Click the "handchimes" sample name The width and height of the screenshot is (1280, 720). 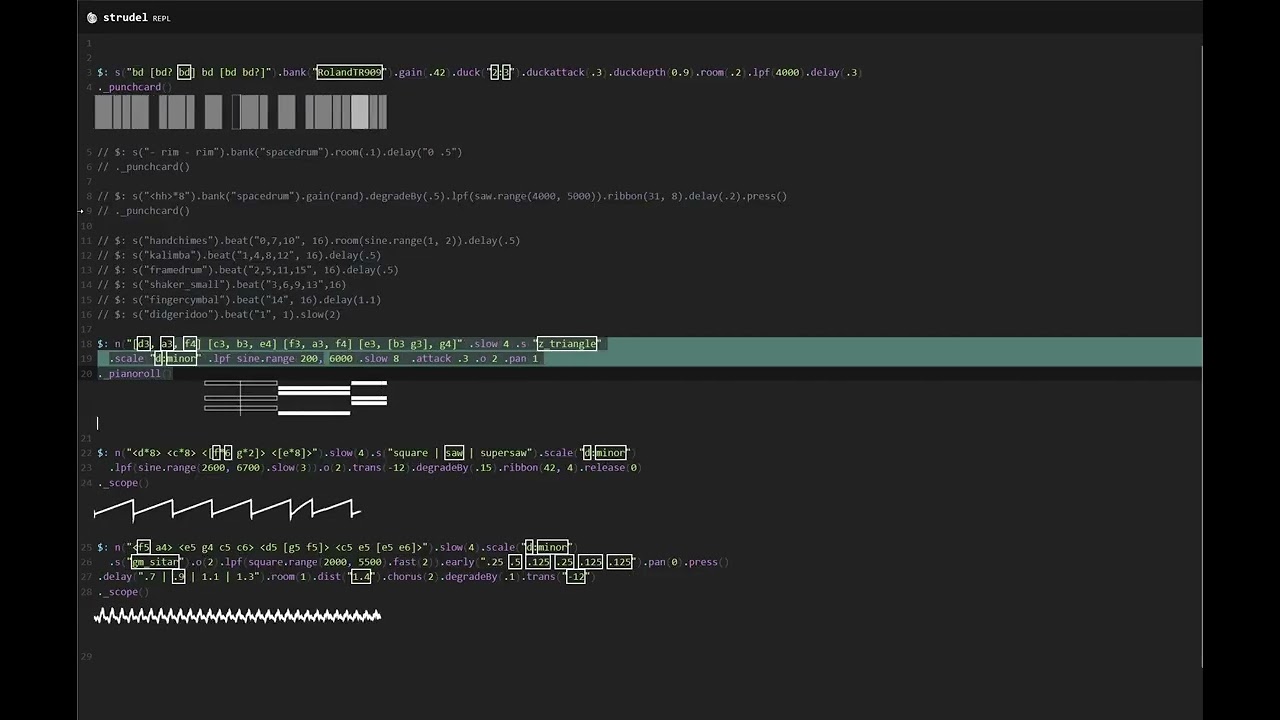tap(179, 241)
